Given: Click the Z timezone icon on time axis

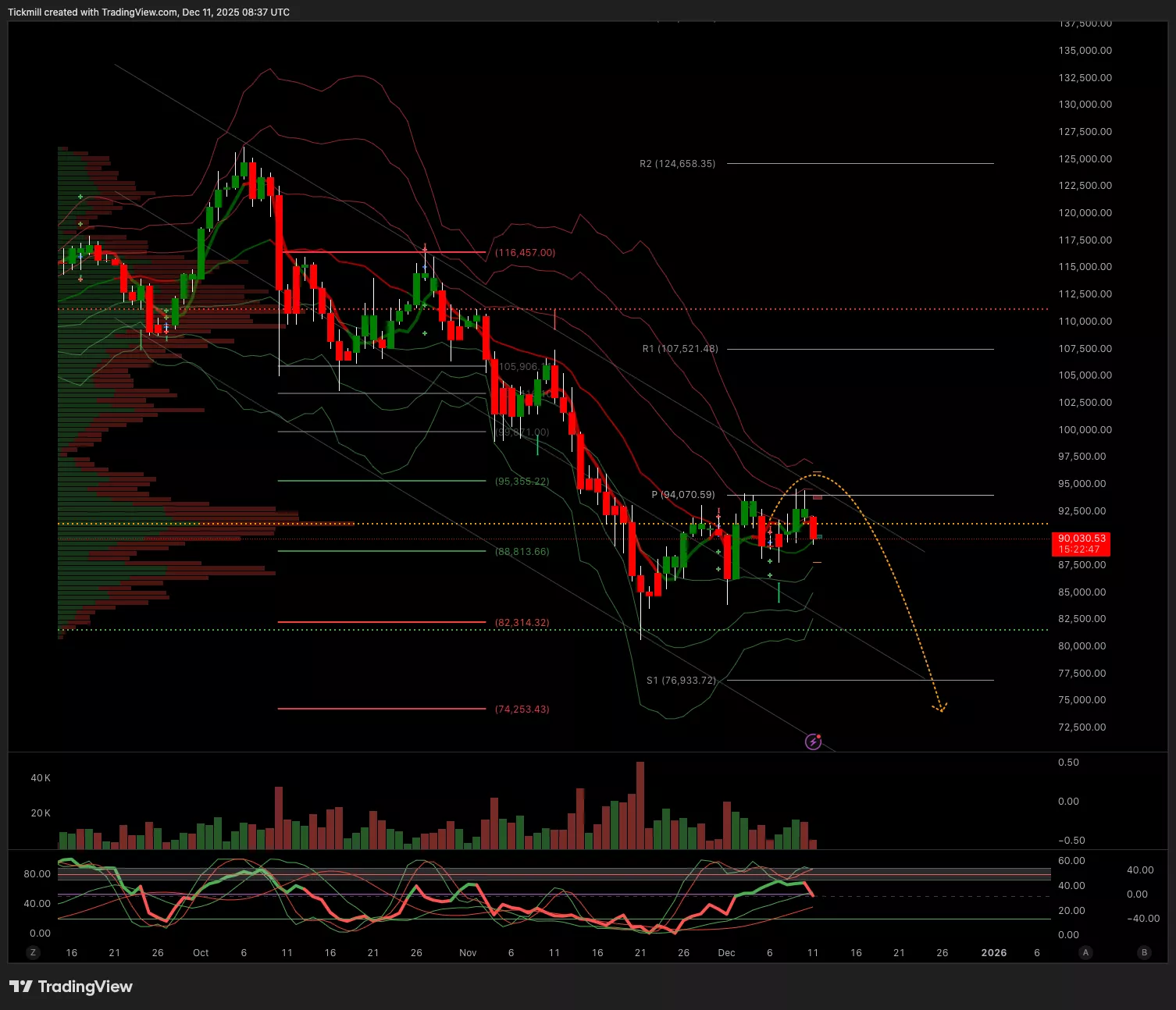Looking at the screenshot, I should pos(33,952).
